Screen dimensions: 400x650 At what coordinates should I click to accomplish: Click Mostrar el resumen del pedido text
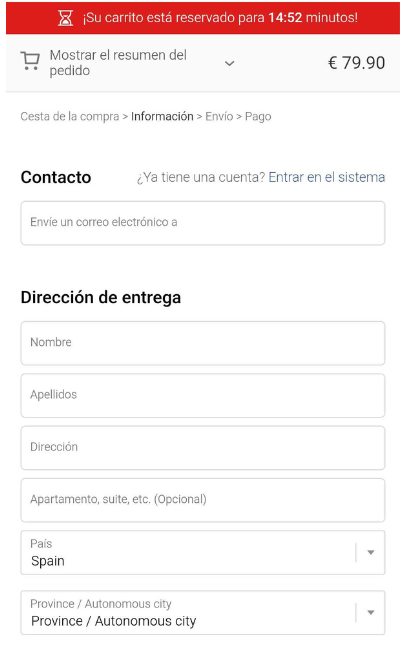pos(118,63)
